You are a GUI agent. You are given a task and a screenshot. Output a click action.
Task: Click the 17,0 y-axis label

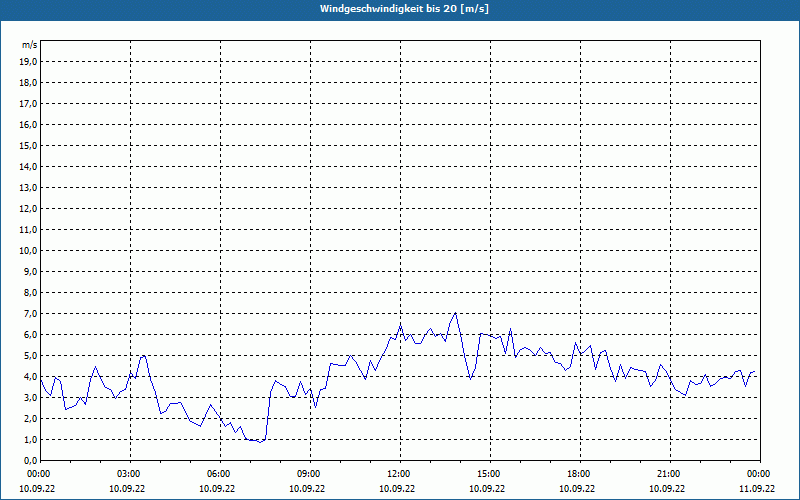pyautogui.click(x=29, y=104)
